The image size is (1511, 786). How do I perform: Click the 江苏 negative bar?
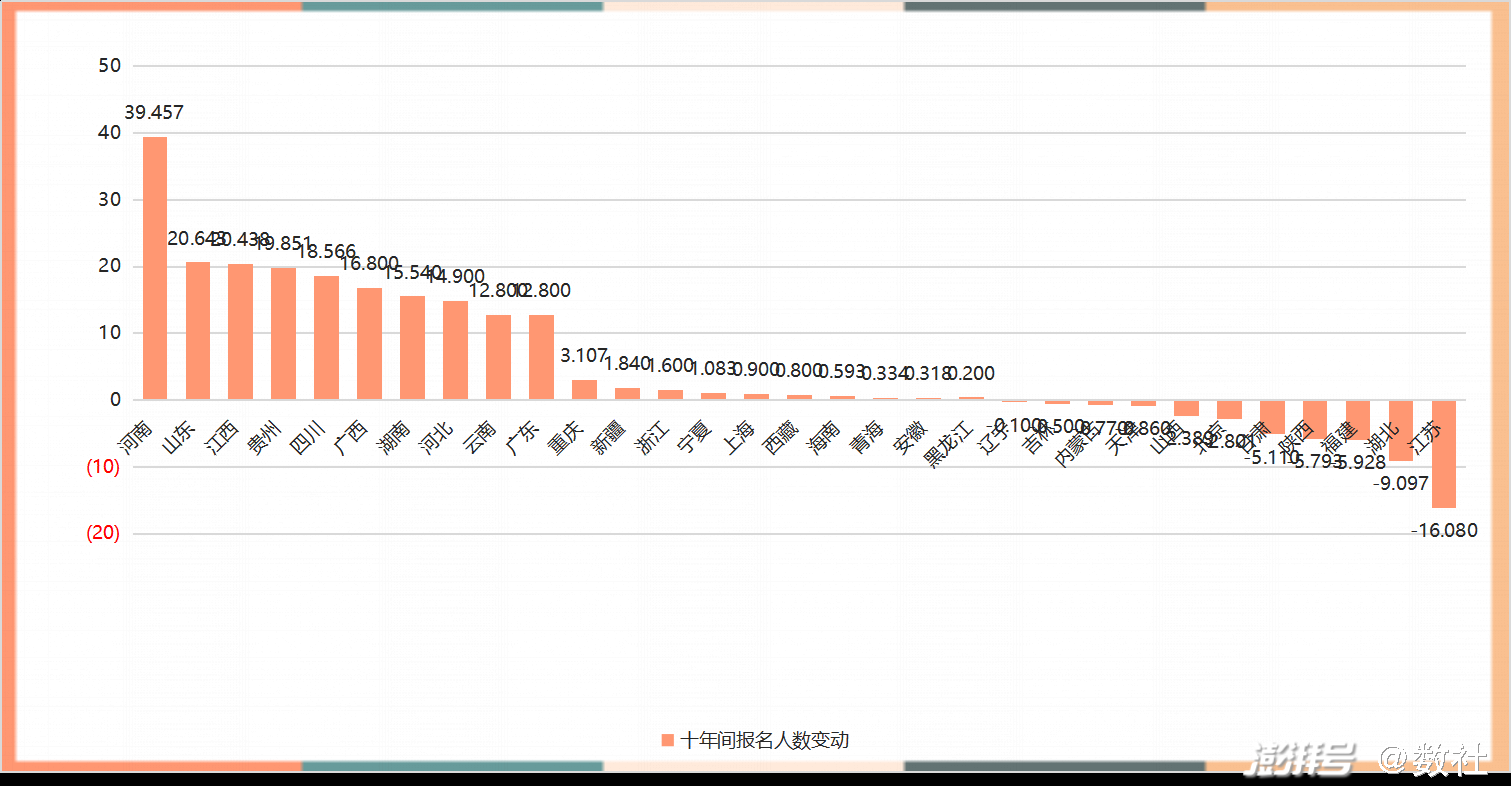1444,454
